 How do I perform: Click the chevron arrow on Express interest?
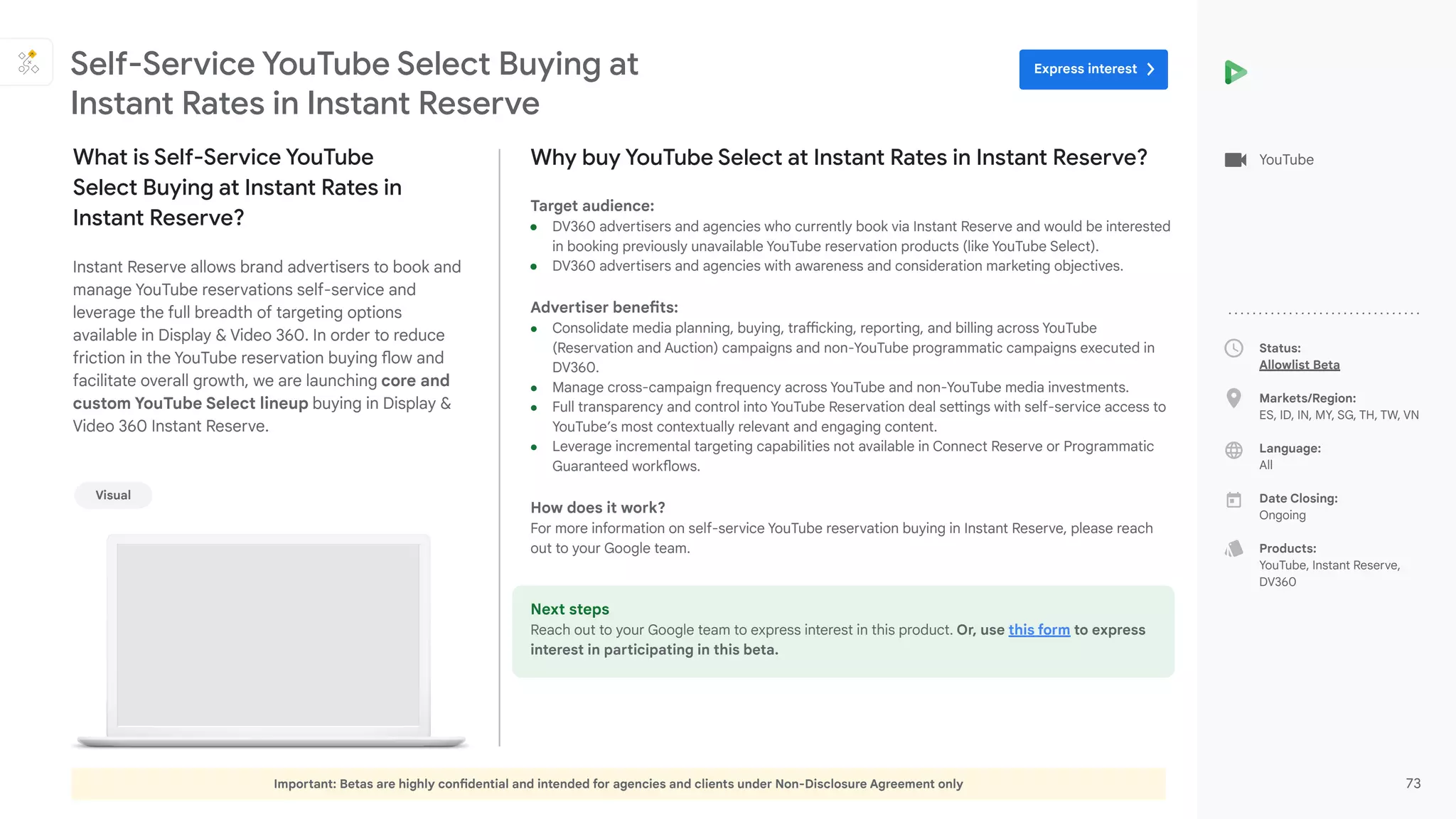1150,69
